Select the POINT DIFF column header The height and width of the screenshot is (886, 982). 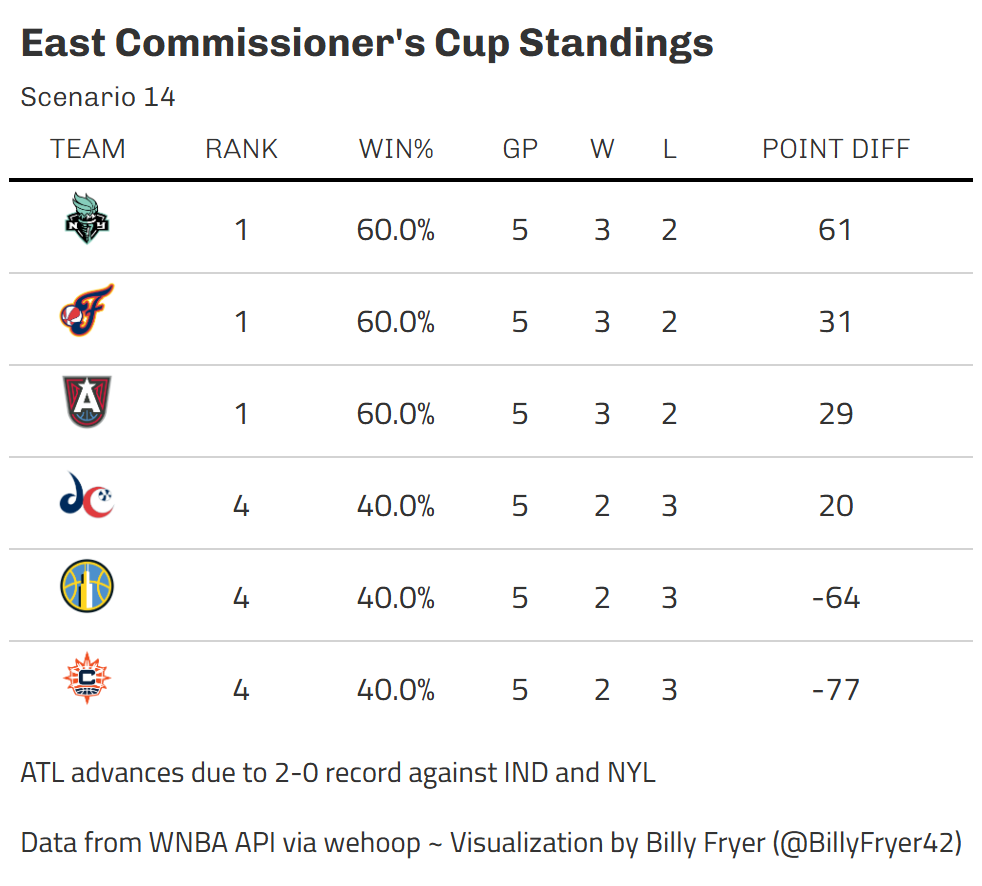[836, 149]
